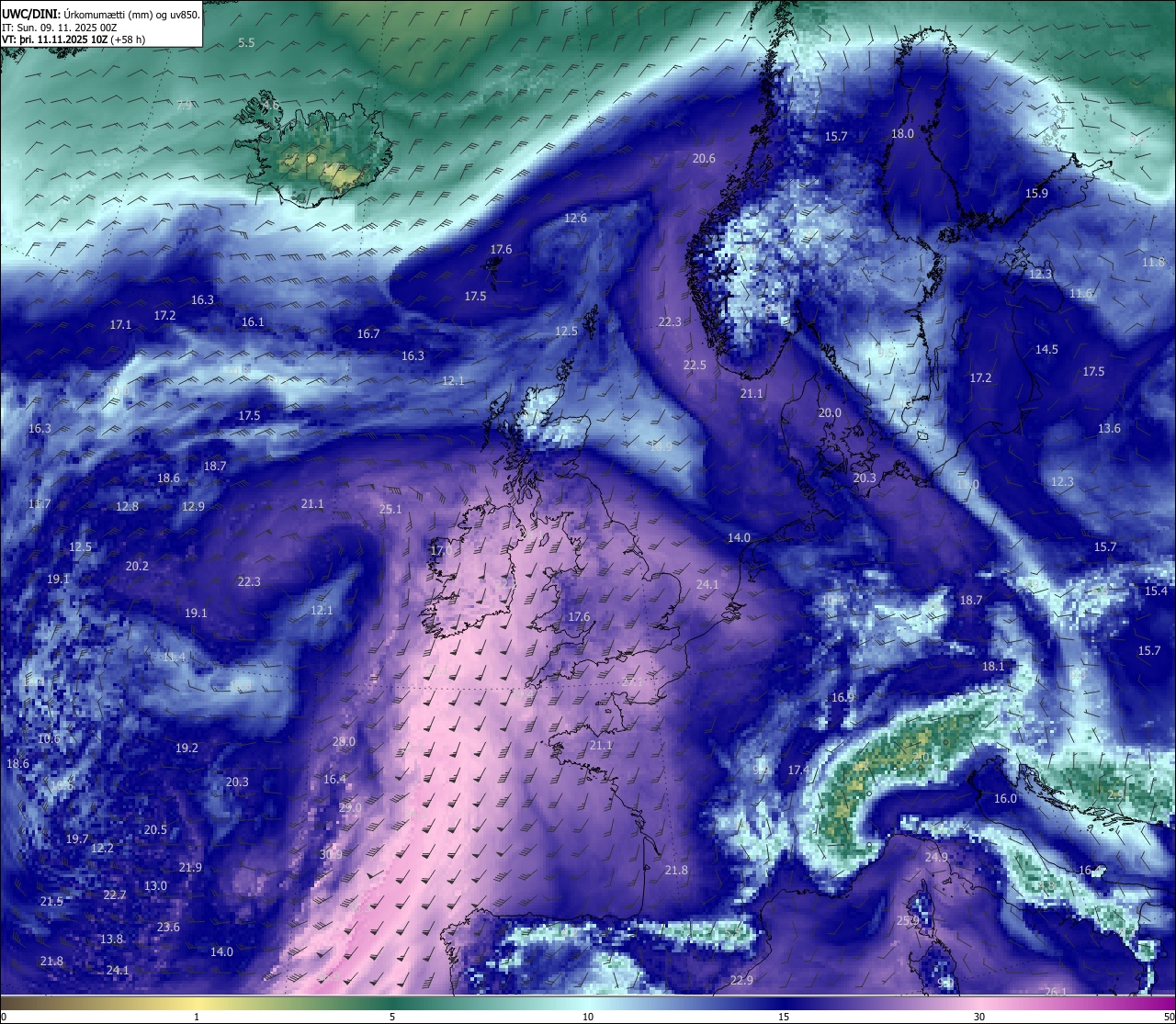
Task: Select the 13.8 value on the map
Action: click(111, 940)
